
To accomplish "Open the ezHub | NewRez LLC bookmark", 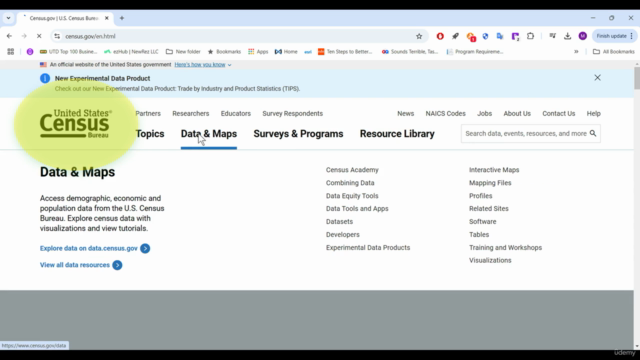I will pos(131,51).
